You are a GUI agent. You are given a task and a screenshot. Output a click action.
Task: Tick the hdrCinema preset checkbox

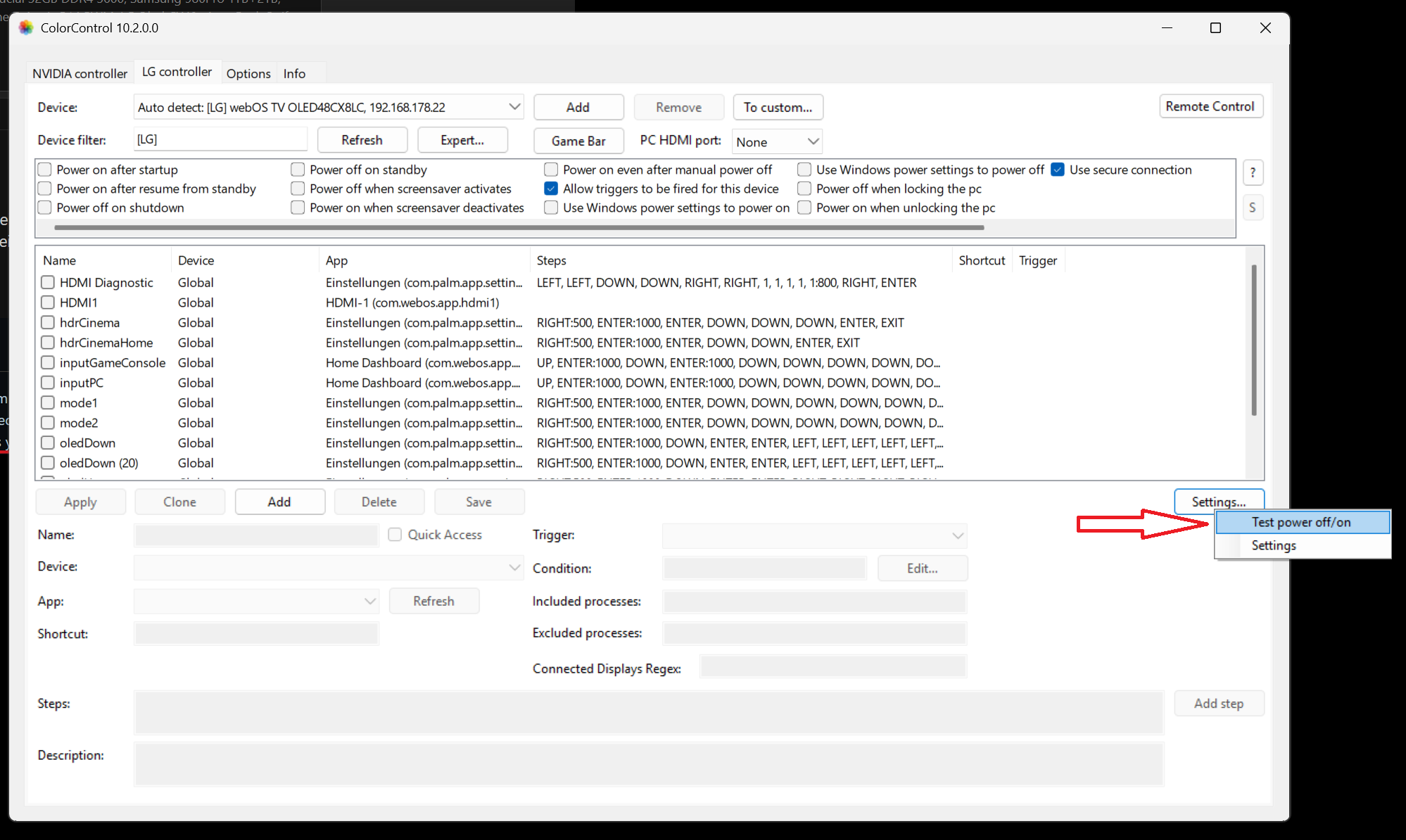48,322
